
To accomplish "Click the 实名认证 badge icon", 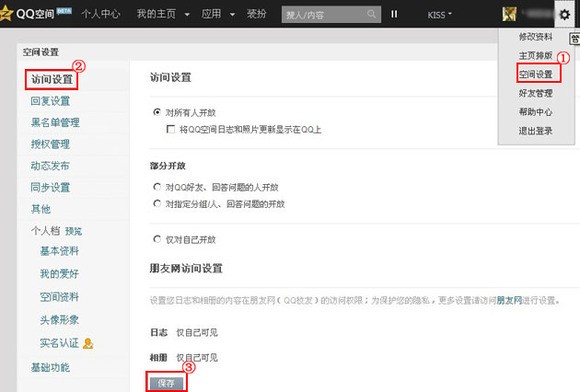I will [x=88, y=344].
